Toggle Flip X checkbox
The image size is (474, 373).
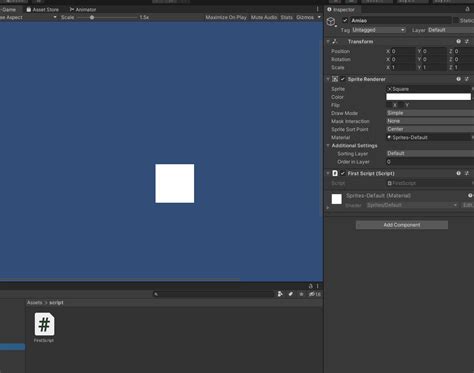point(389,105)
